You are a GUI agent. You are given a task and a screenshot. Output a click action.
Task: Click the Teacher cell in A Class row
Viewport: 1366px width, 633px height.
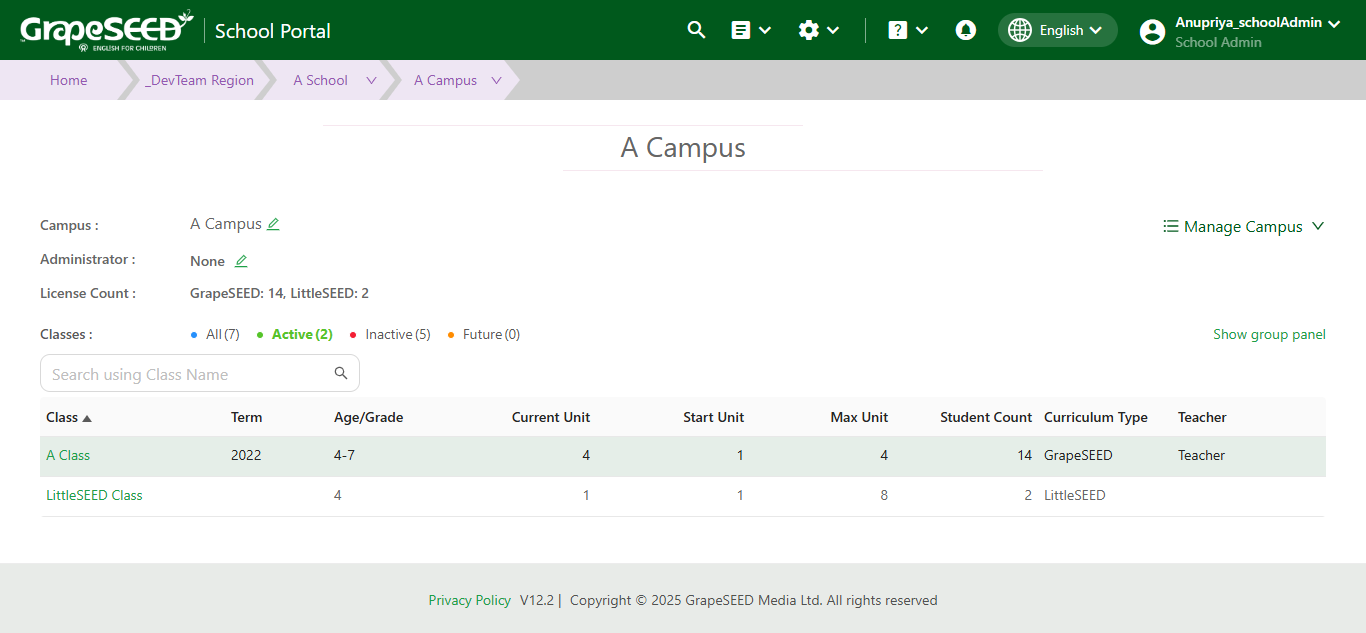click(1201, 455)
